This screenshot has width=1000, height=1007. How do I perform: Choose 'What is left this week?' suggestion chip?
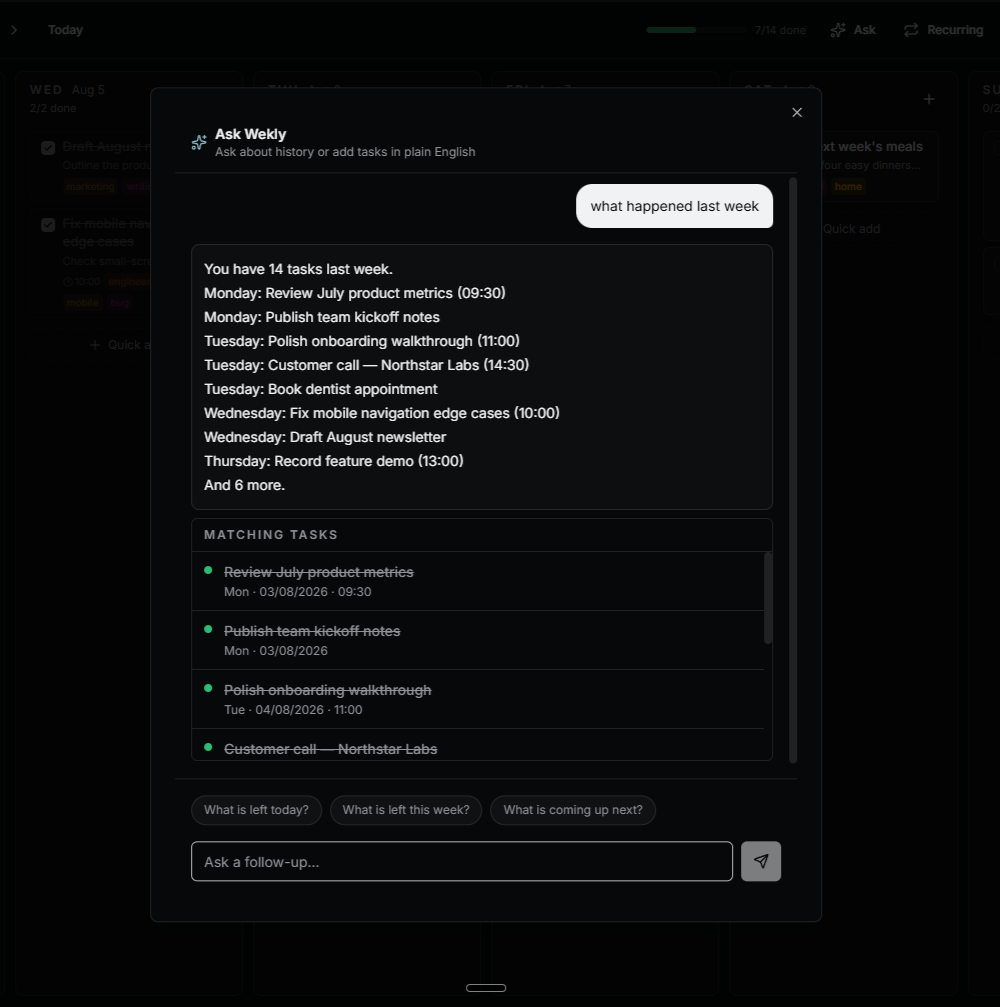406,810
